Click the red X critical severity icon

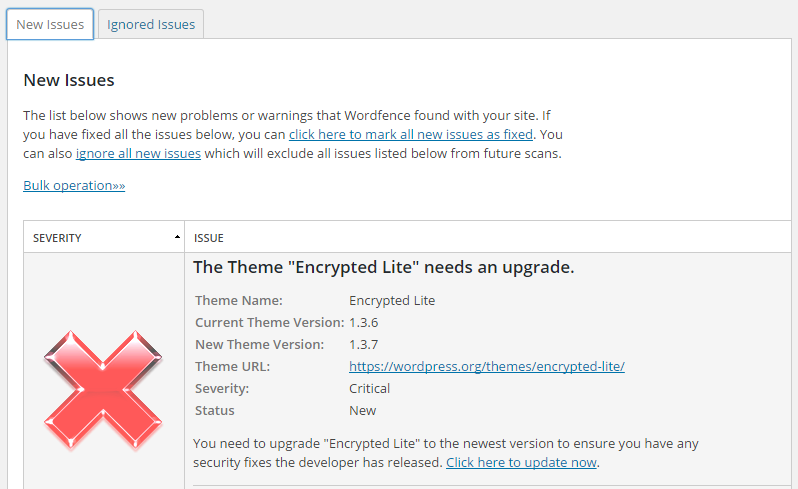[x=103, y=390]
